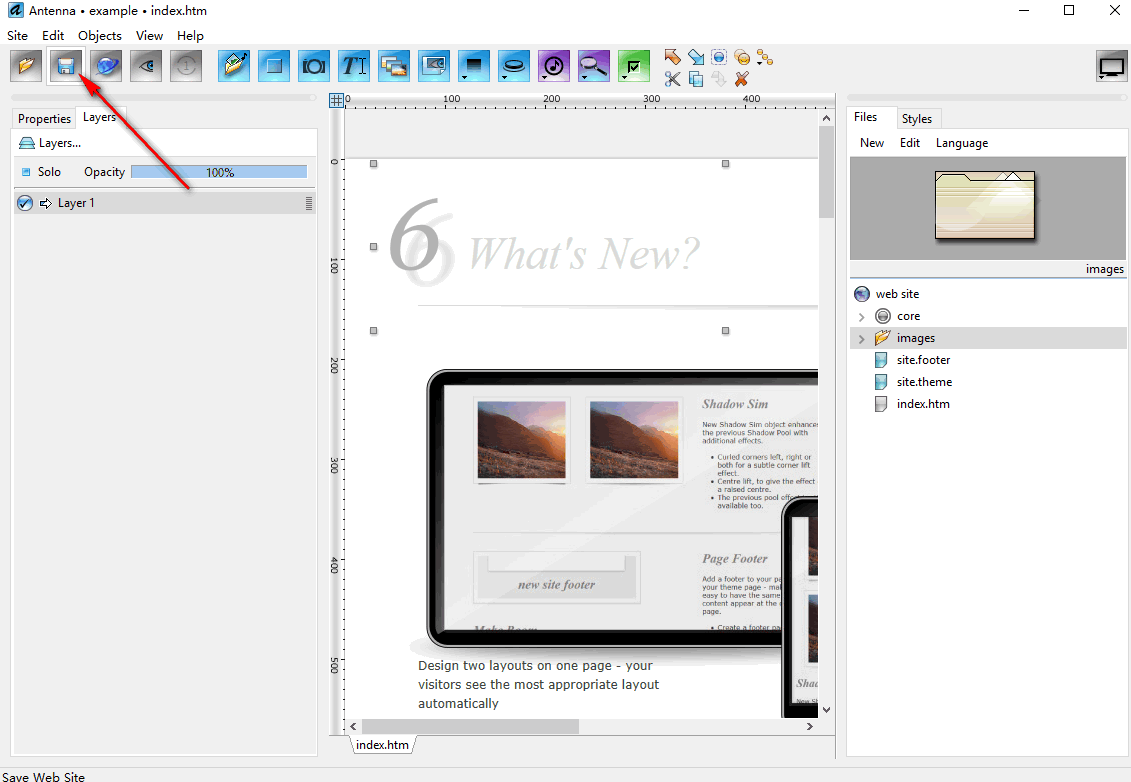Image resolution: width=1131 pixels, height=782 pixels.
Task: Click Language in the Files panel
Action: (962, 143)
